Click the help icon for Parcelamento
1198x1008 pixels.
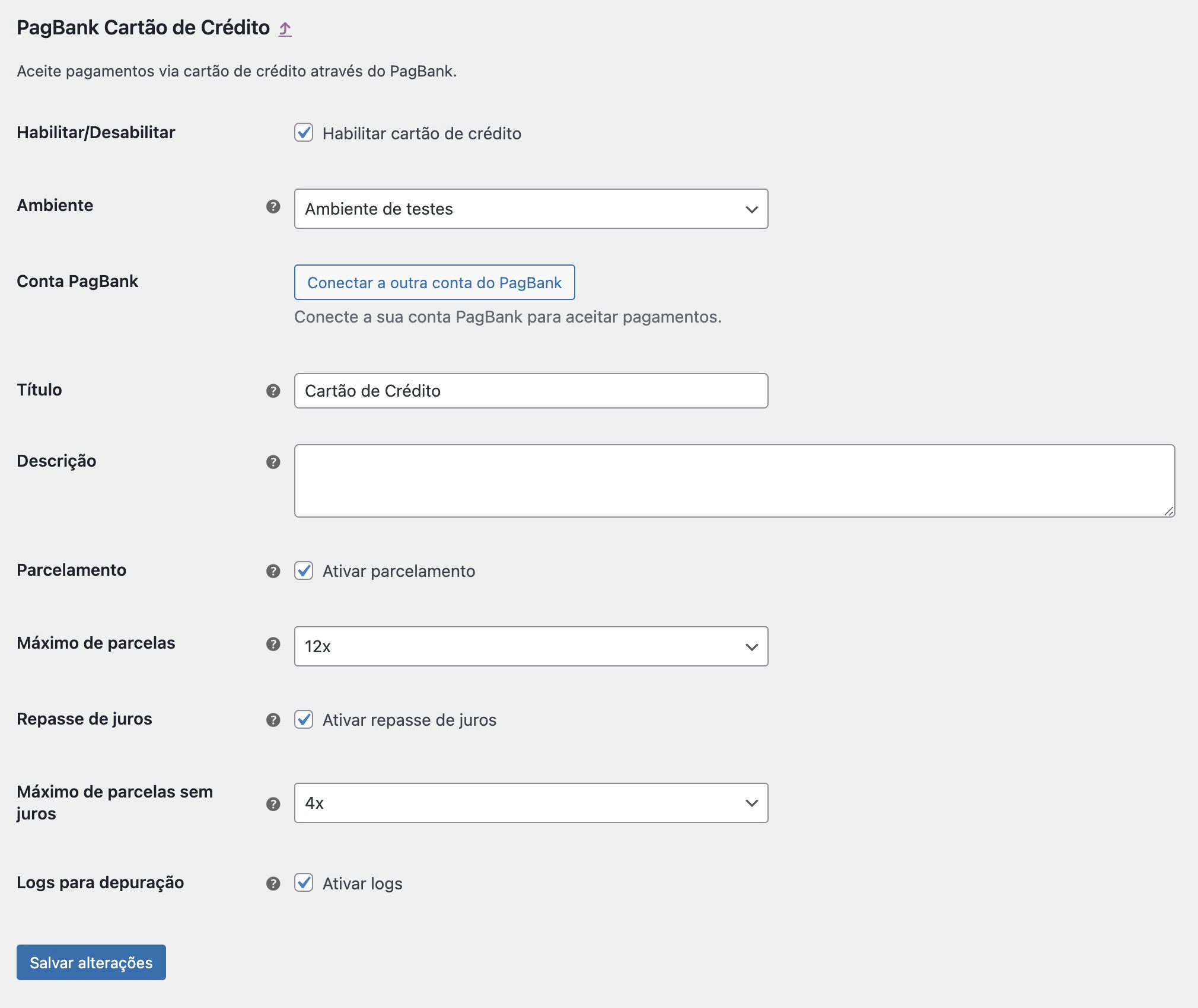pos(273,571)
